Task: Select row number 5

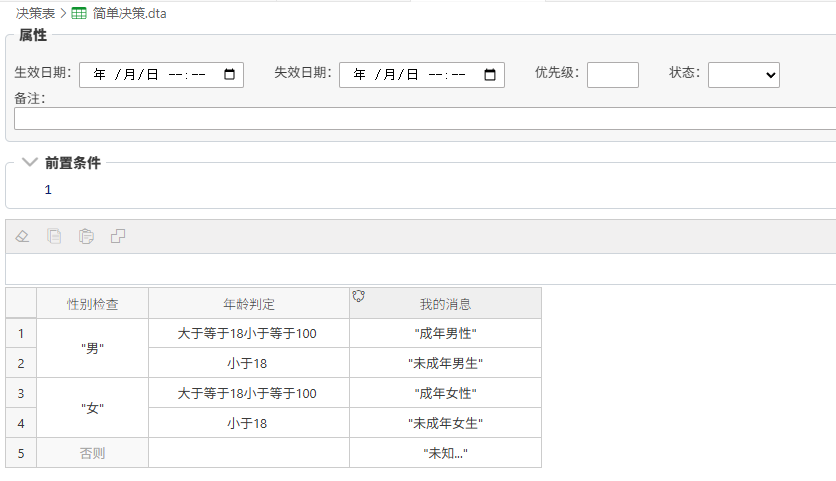Action: point(21,453)
